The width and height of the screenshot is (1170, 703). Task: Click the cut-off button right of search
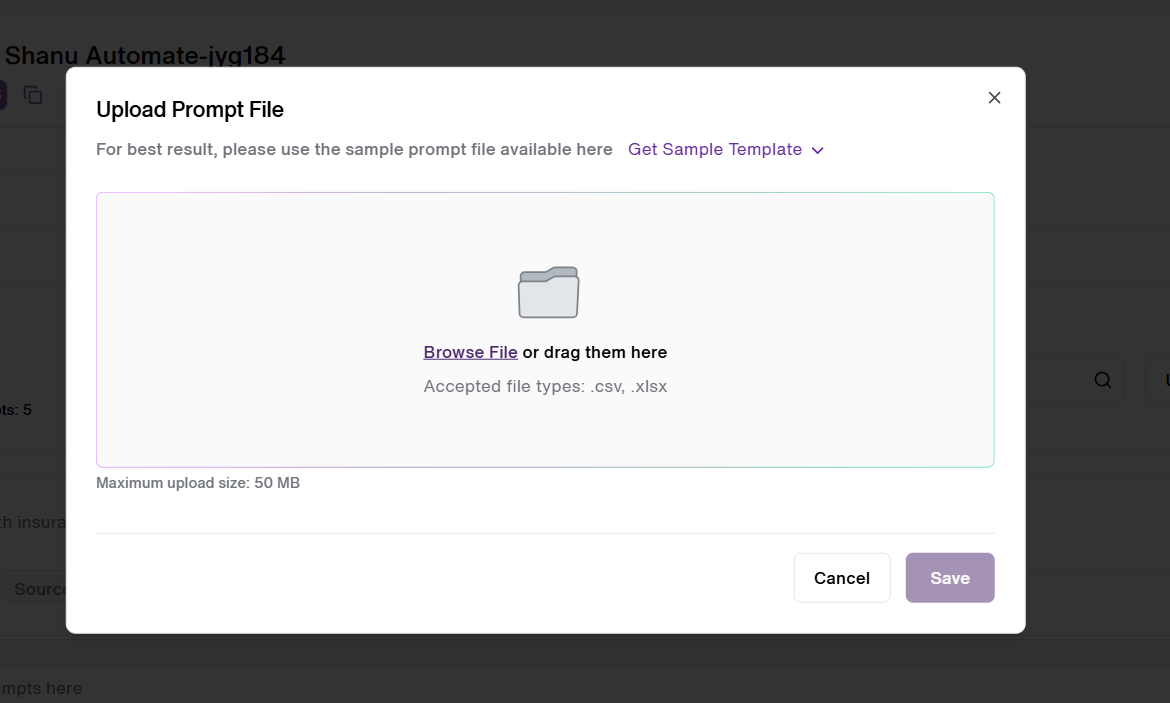click(1158, 380)
